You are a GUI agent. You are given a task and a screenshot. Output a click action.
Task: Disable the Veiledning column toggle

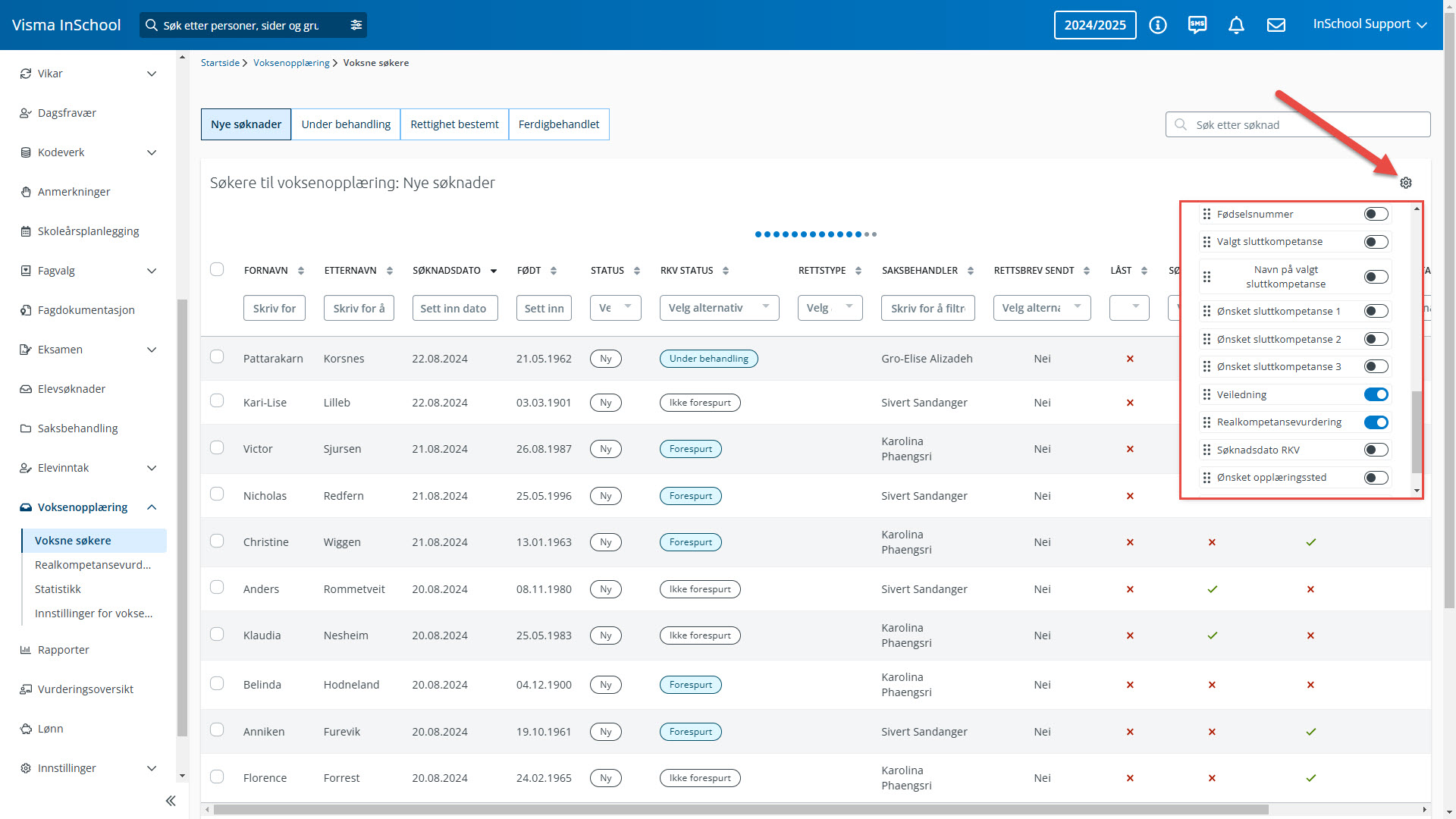pyautogui.click(x=1376, y=394)
